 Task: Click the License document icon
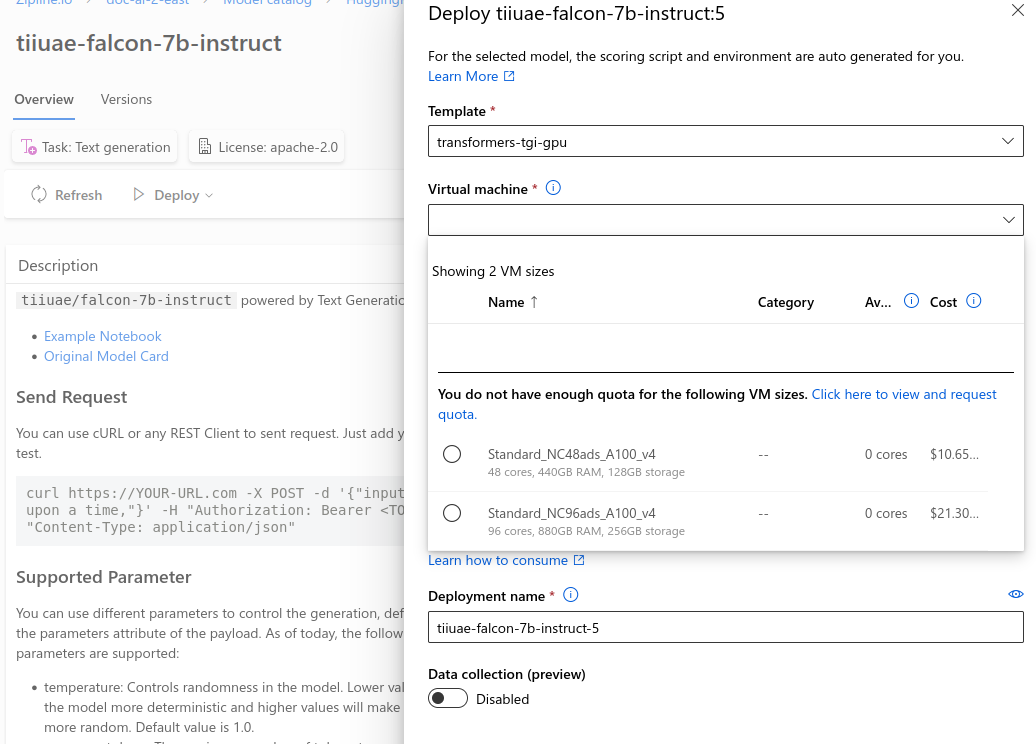(205, 147)
